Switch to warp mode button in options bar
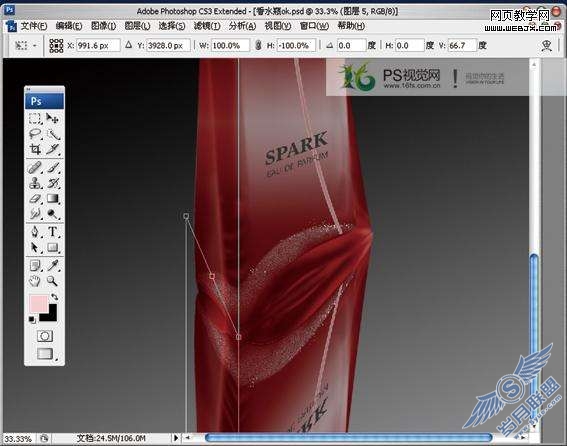567x446 pixels. [x=546, y=46]
